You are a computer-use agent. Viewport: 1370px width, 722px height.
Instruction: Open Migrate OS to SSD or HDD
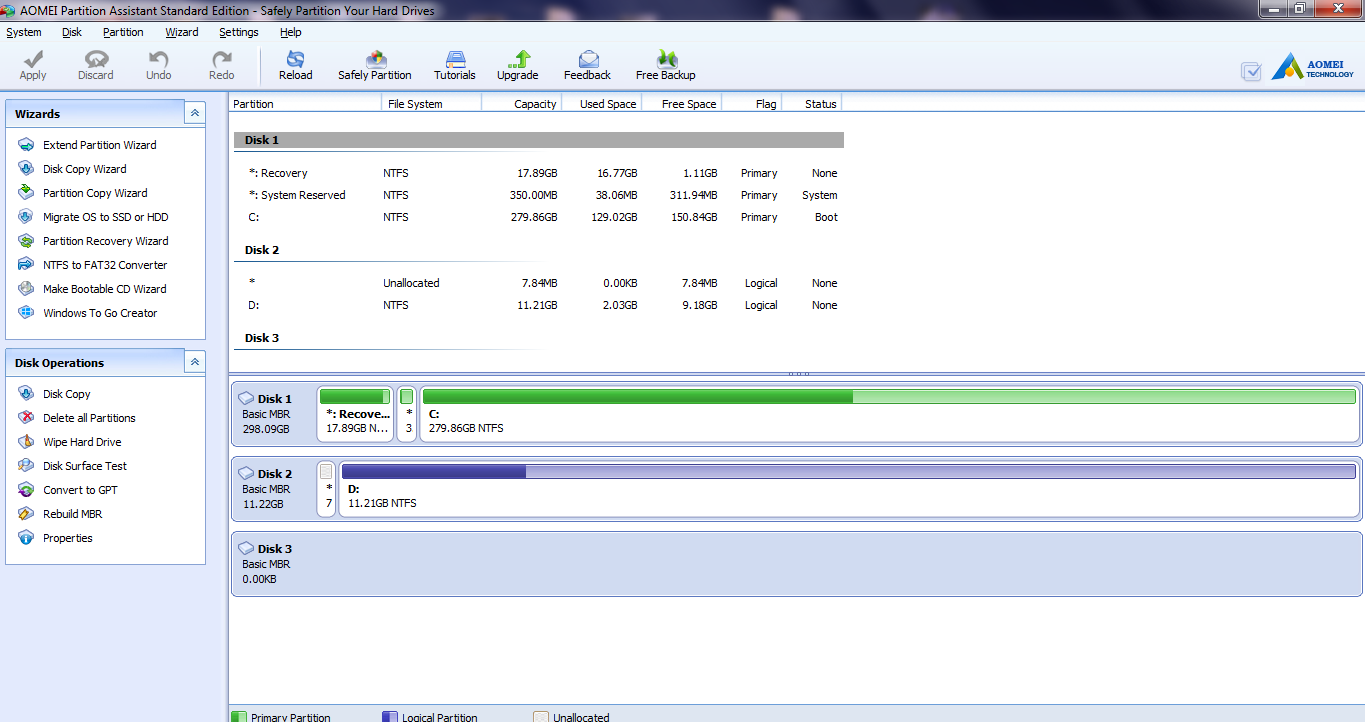click(106, 217)
